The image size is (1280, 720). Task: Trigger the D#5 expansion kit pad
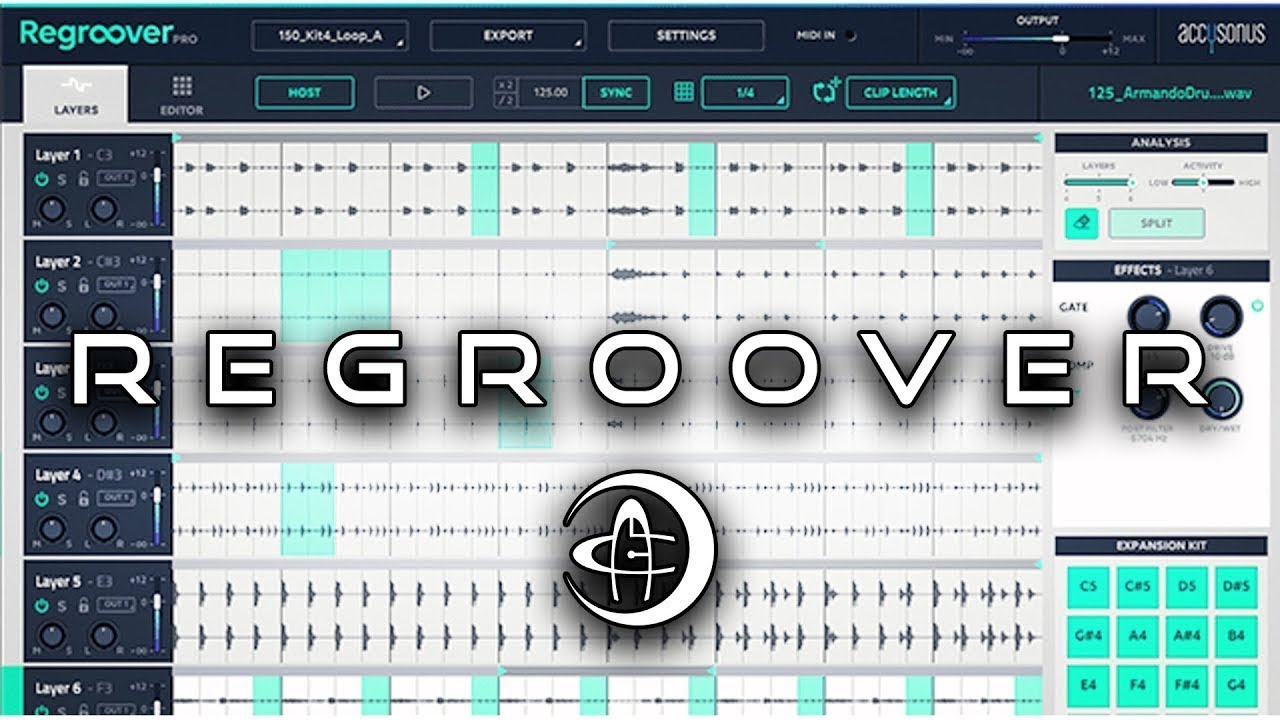click(x=1237, y=587)
